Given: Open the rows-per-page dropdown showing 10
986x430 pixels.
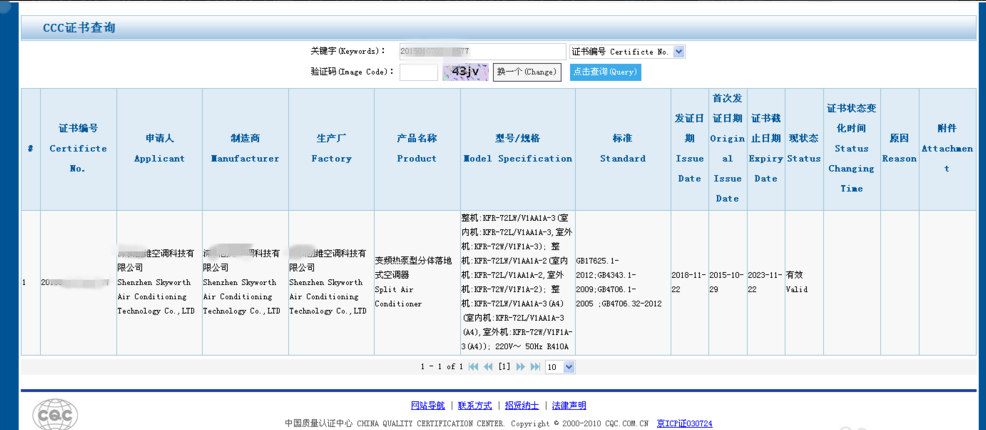Looking at the screenshot, I should click(x=560, y=367).
